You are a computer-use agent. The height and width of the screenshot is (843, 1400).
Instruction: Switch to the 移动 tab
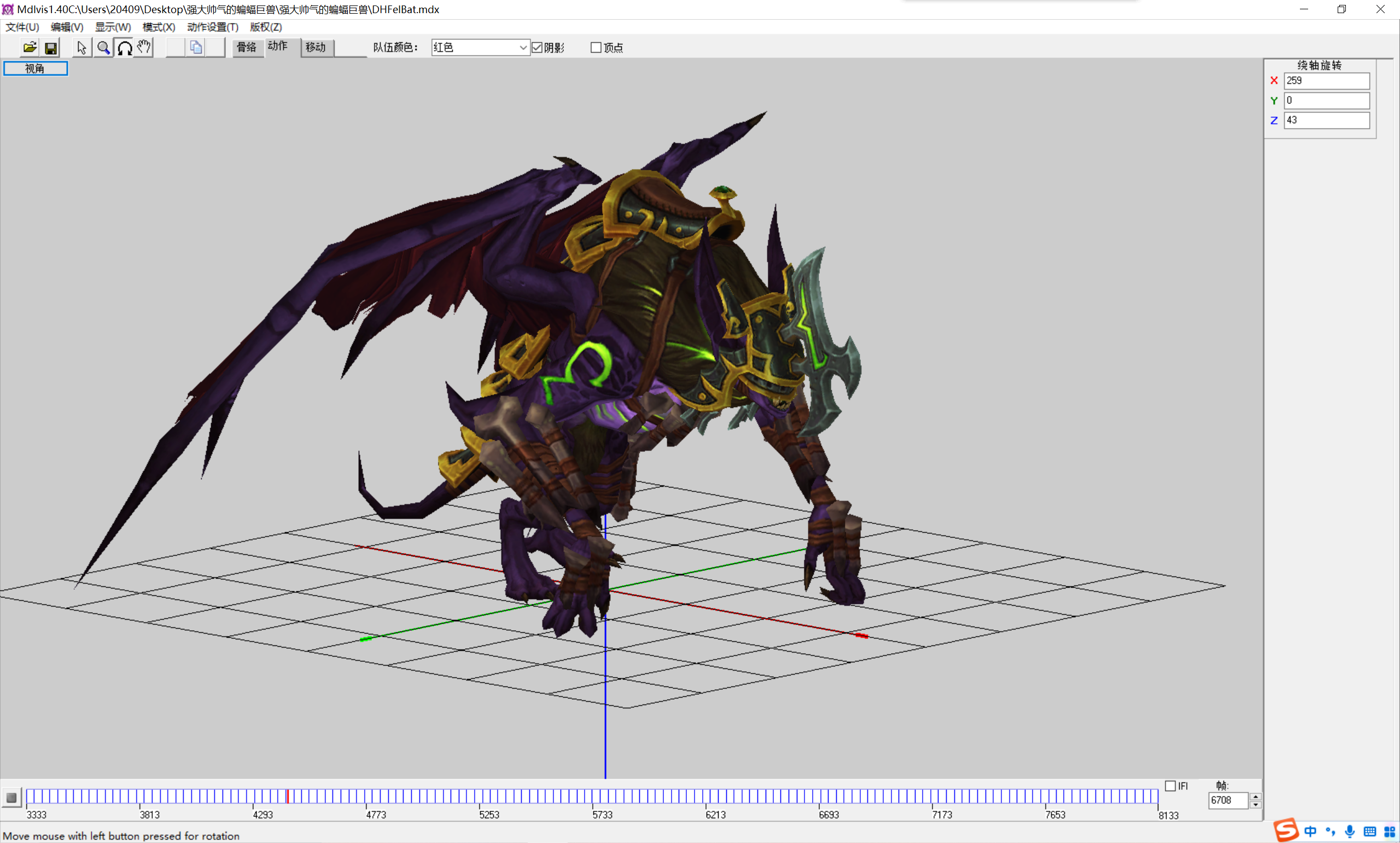[316, 48]
